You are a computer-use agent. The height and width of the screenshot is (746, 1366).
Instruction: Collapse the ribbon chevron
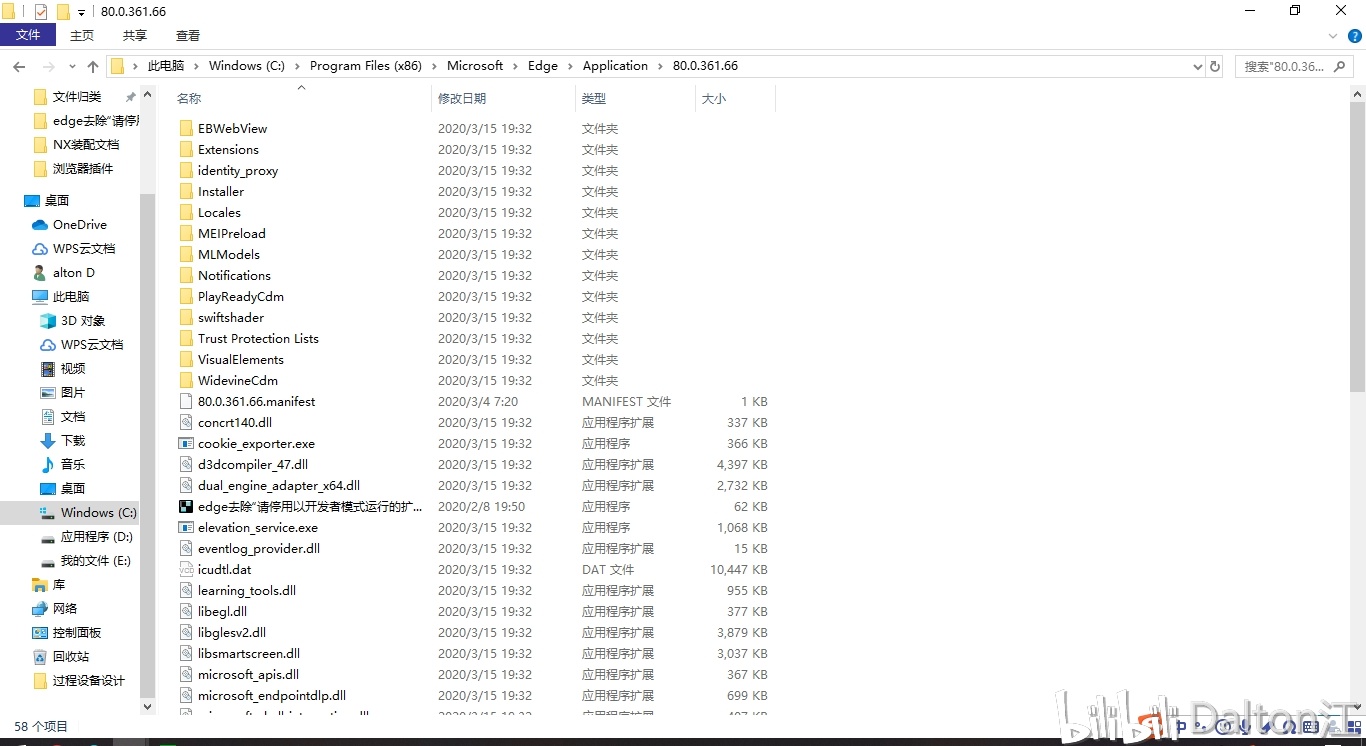tap(1333, 36)
